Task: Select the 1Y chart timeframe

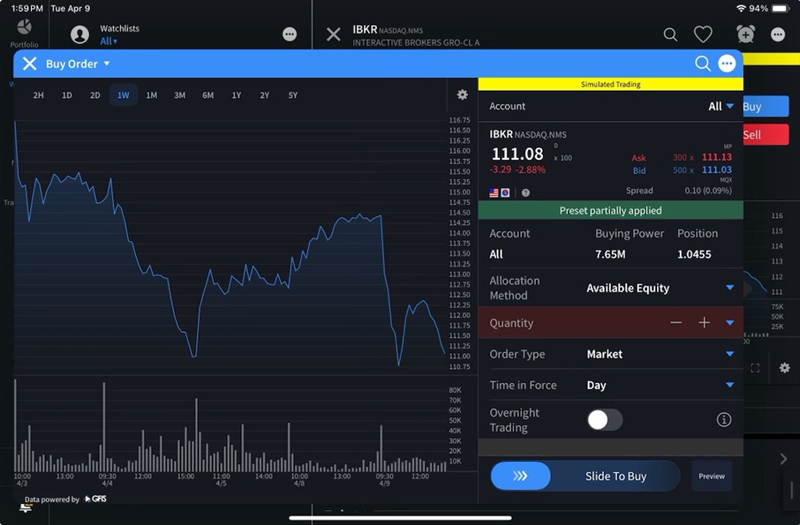Action: tap(236, 95)
